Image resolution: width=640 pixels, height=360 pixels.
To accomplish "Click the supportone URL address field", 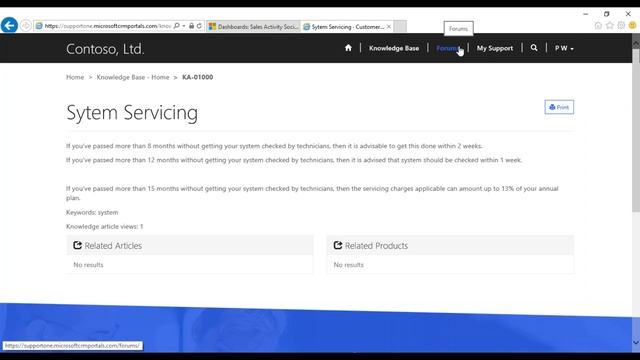I will click(x=108, y=26).
